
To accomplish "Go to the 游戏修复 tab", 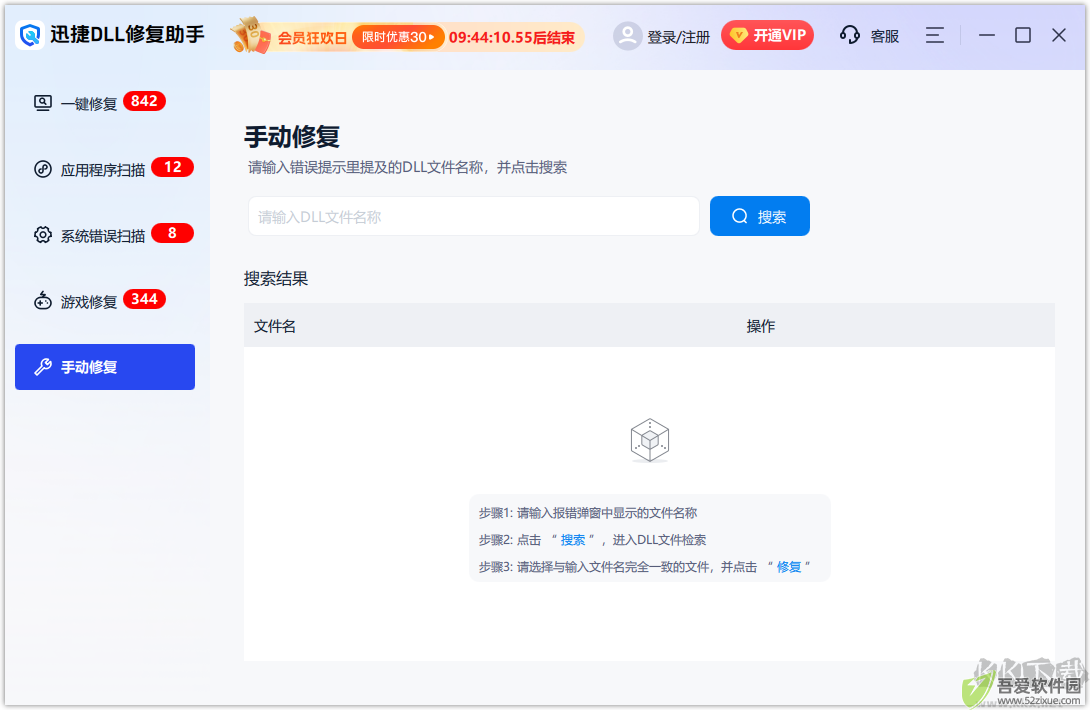I will point(105,301).
